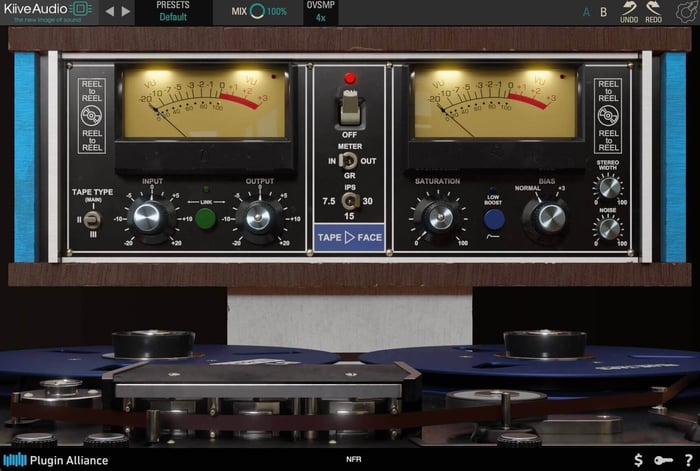Image resolution: width=700 pixels, height=471 pixels.
Task: Select A state slot
Action: point(586,12)
